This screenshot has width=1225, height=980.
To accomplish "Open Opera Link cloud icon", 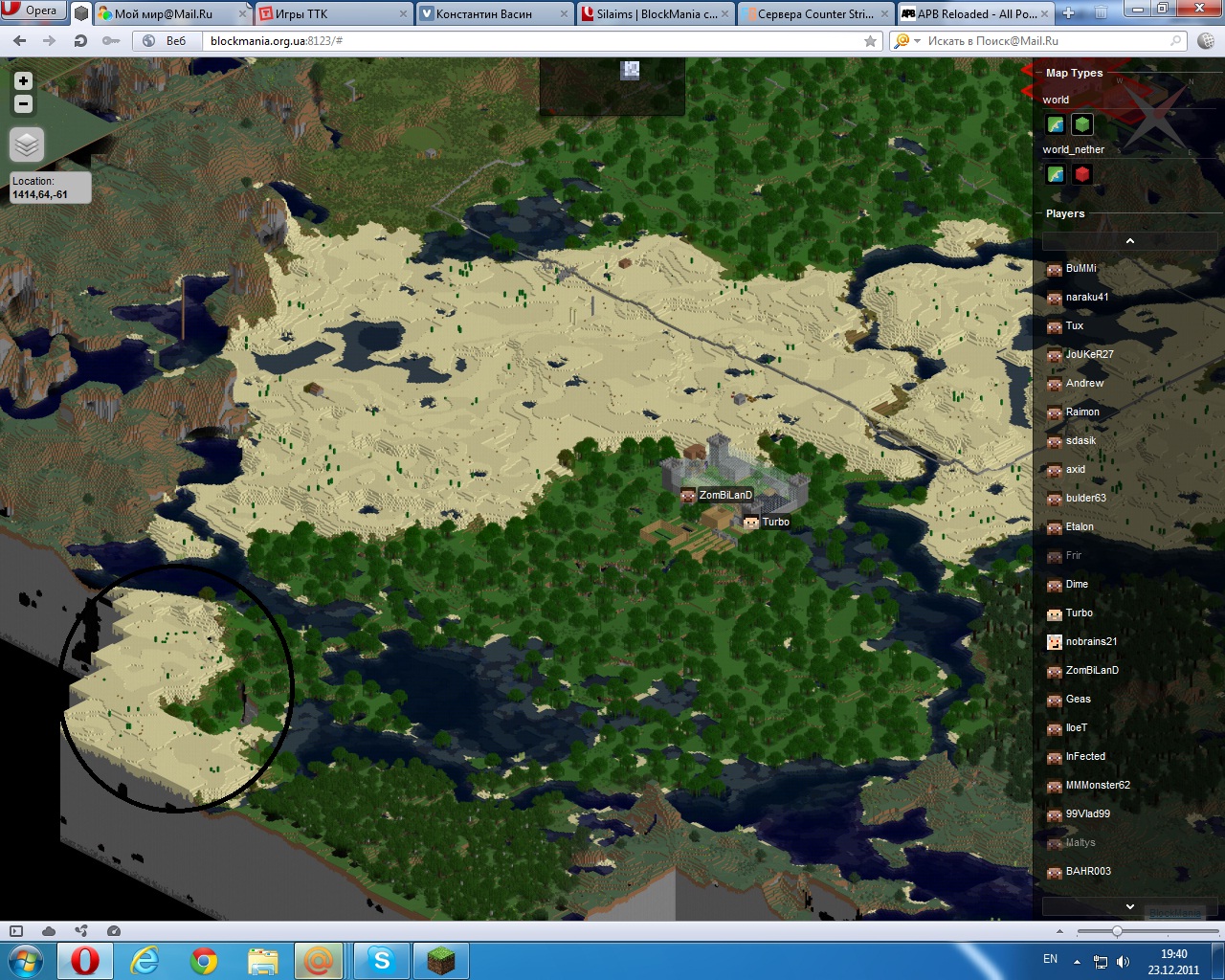I will coord(49,931).
